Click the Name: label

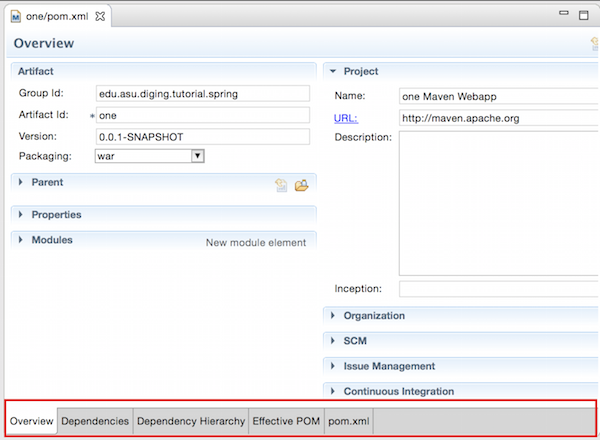coord(350,96)
